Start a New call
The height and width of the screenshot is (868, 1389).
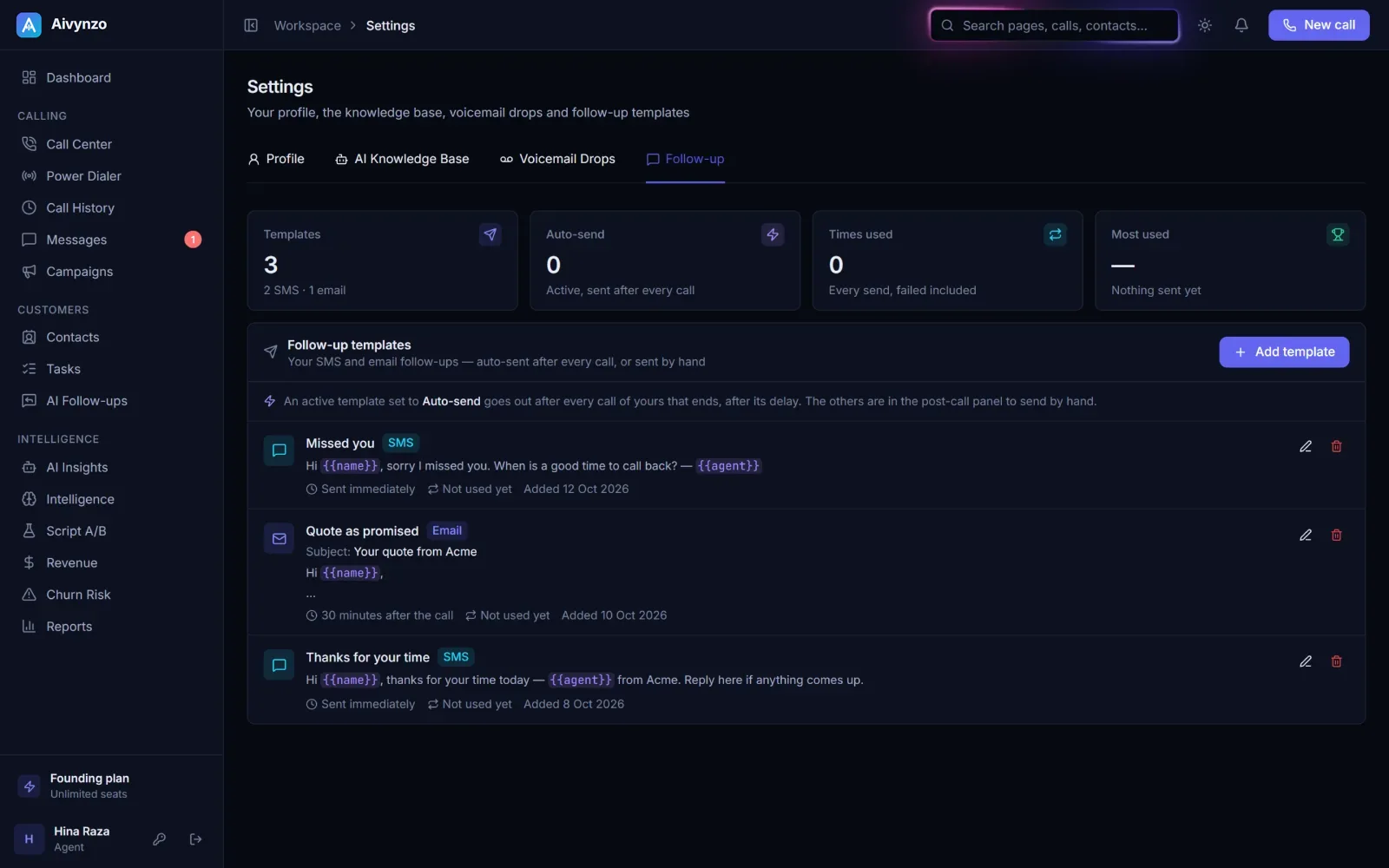point(1319,25)
